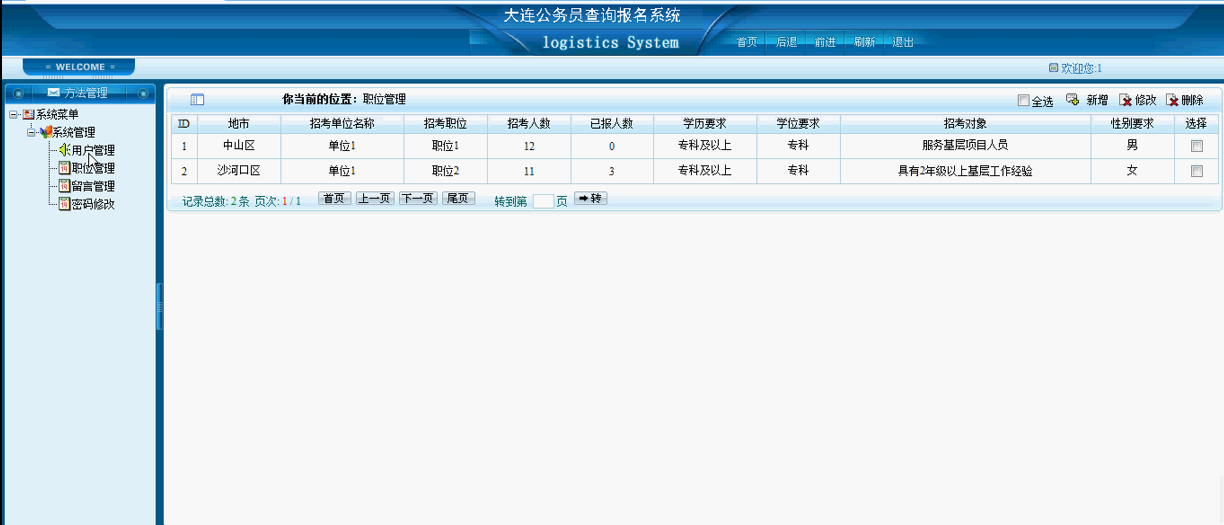
Task: Click the layout panel icon beside location title
Action: [x=197, y=99]
